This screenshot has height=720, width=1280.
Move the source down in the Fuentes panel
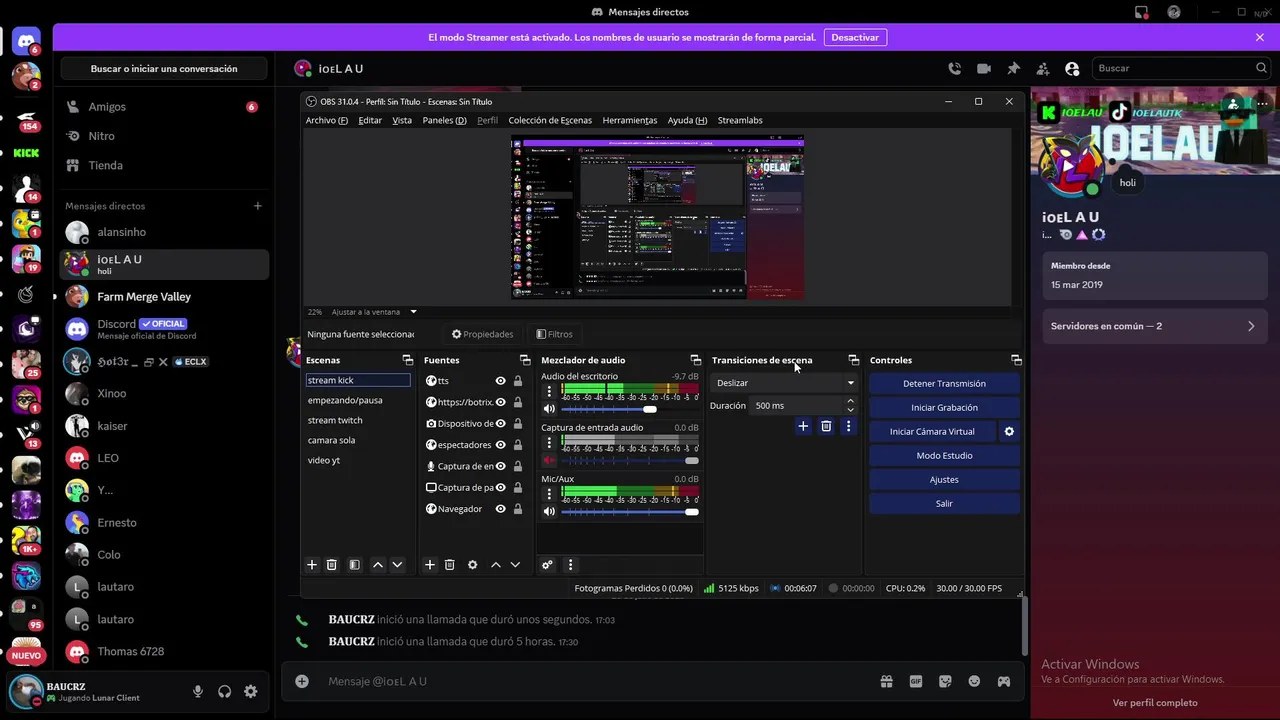click(515, 565)
